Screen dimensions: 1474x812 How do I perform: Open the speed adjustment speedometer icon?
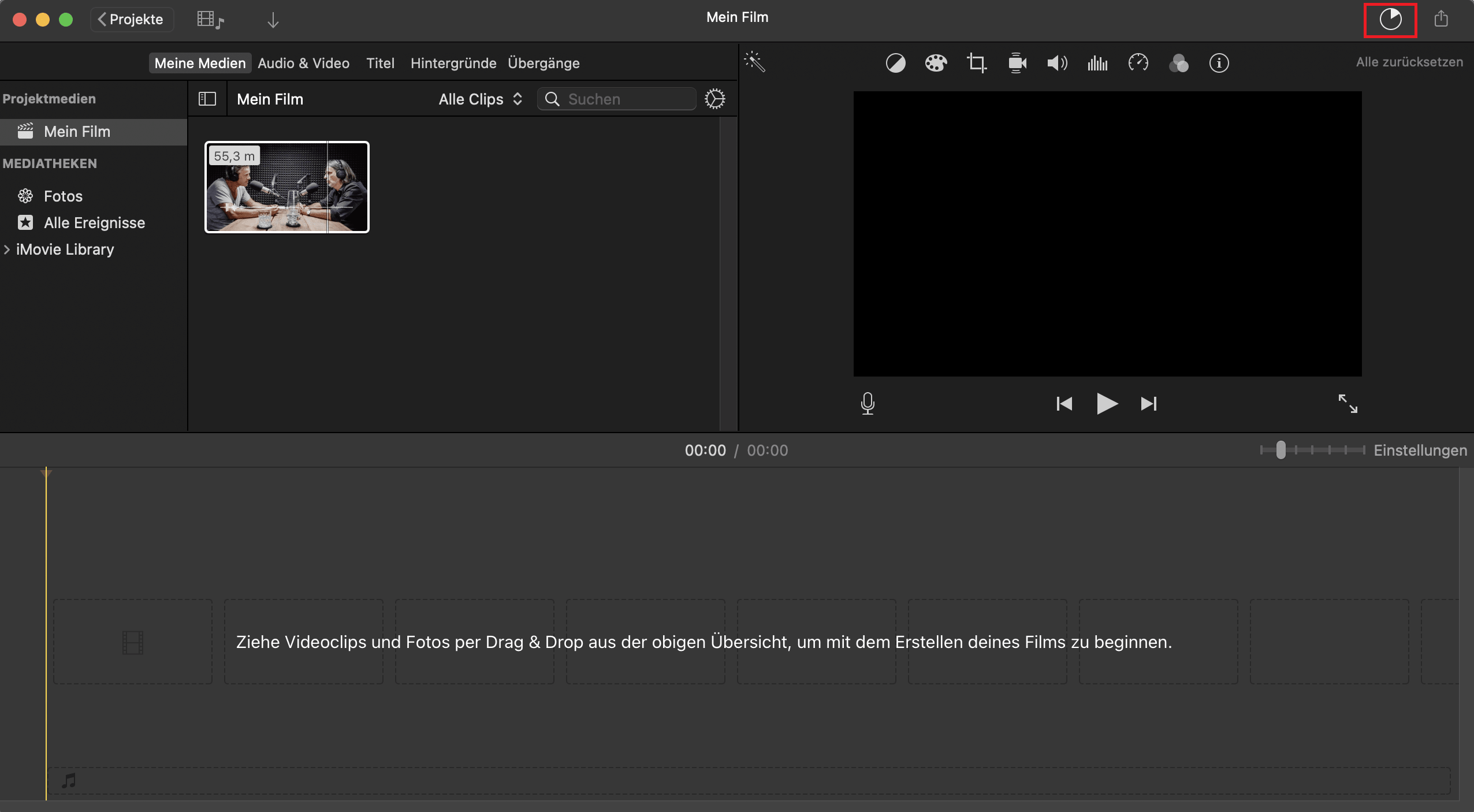click(x=1138, y=63)
